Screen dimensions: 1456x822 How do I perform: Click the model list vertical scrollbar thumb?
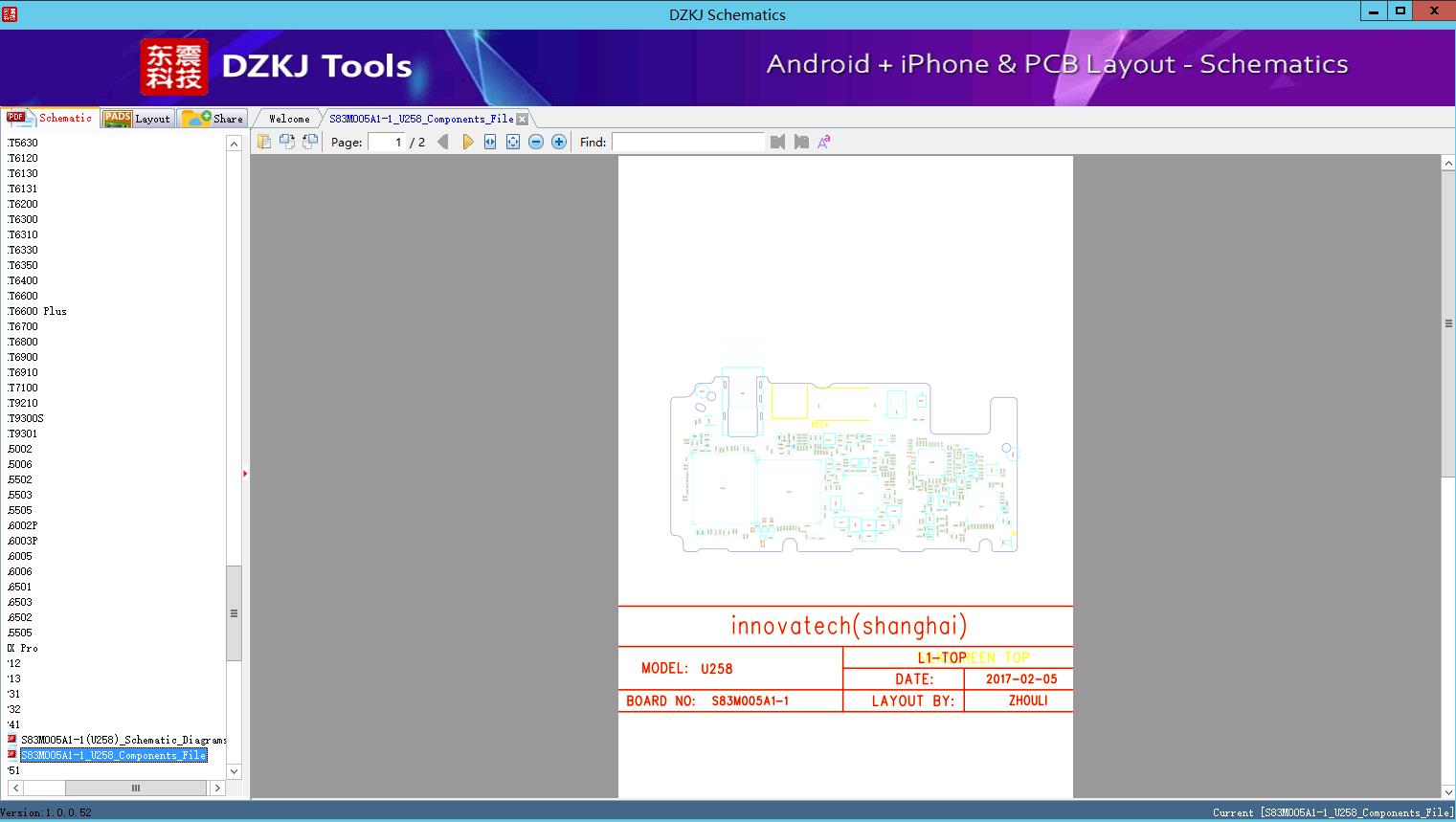pyautogui.click(x=234, y=613)
